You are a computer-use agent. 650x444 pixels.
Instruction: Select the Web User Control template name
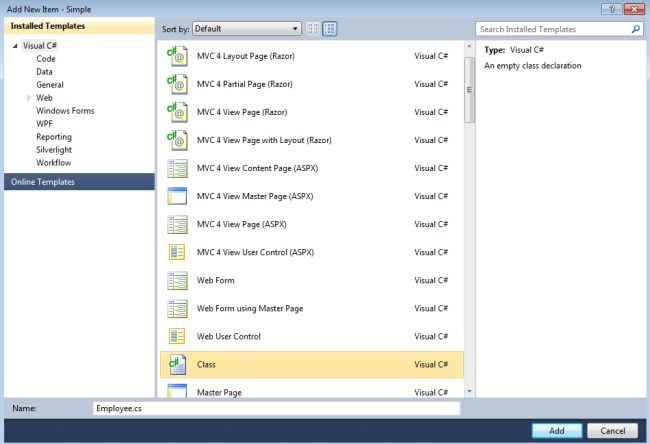[x=229, y=337]
